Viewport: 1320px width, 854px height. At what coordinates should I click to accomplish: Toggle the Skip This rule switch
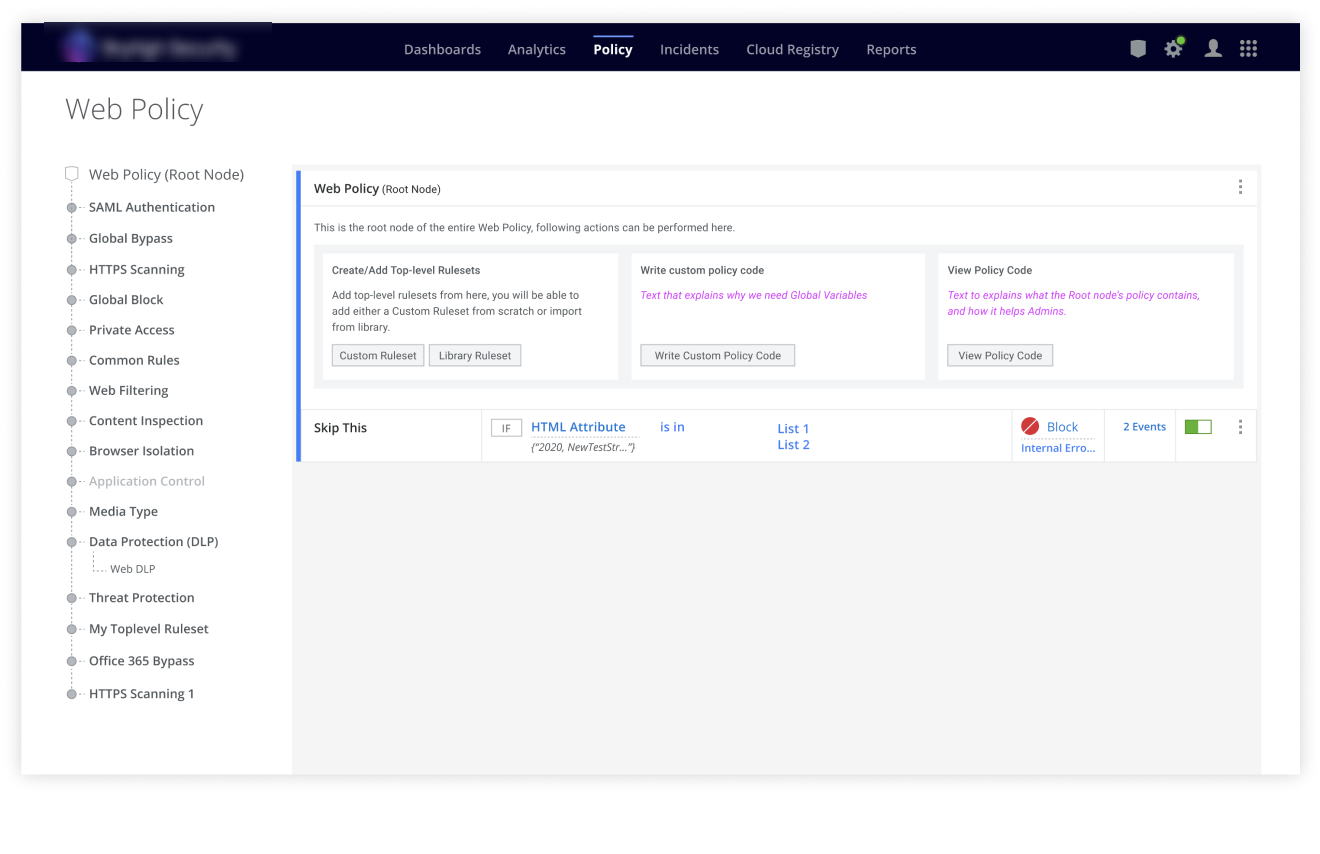1197,427
